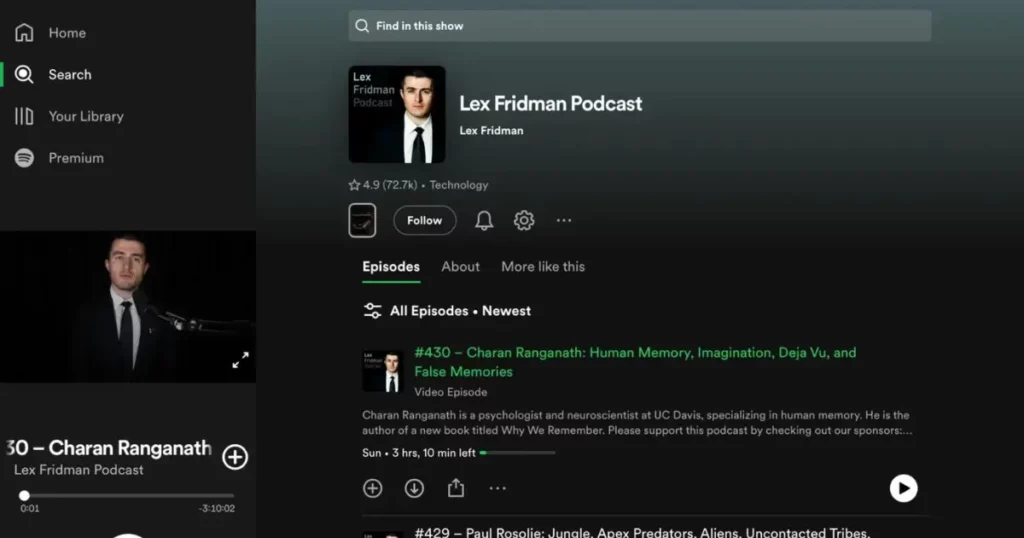Add the now-playing episode to library
The height and width of the screenshot is (538, 1024).
click(235, 457)
